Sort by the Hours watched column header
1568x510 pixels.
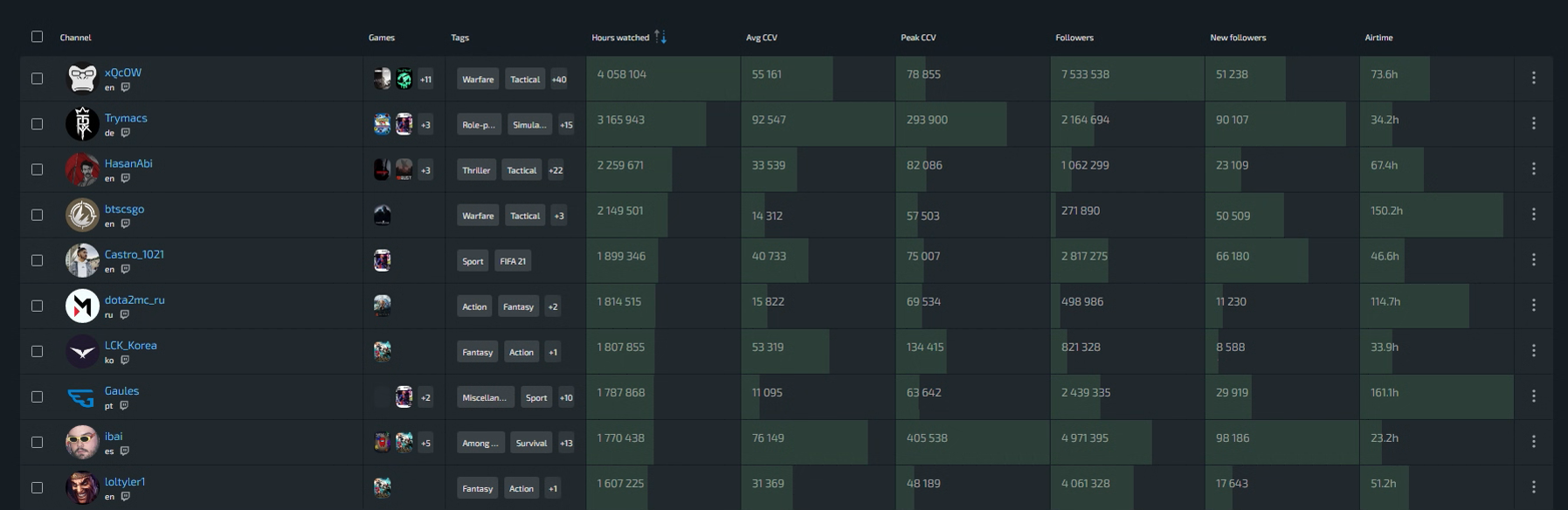point(620,38)
